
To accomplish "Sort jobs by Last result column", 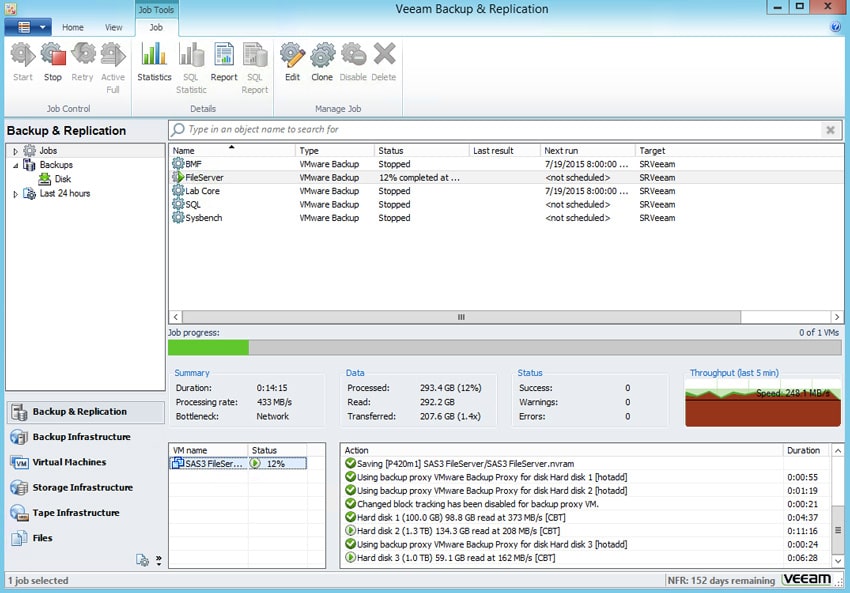I will [504, 150].
